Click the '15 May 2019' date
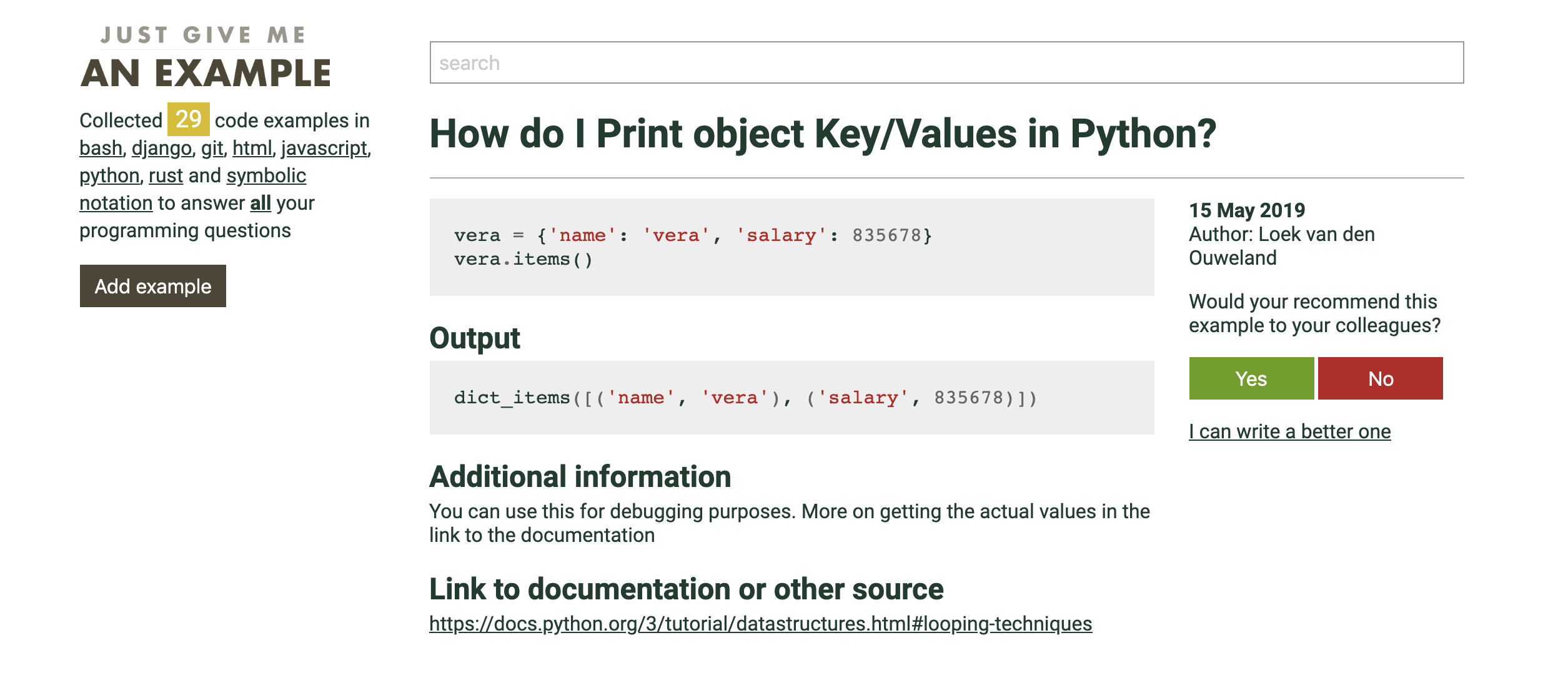The height and width of the screenshot is (693, 1568). (1247, 210)
